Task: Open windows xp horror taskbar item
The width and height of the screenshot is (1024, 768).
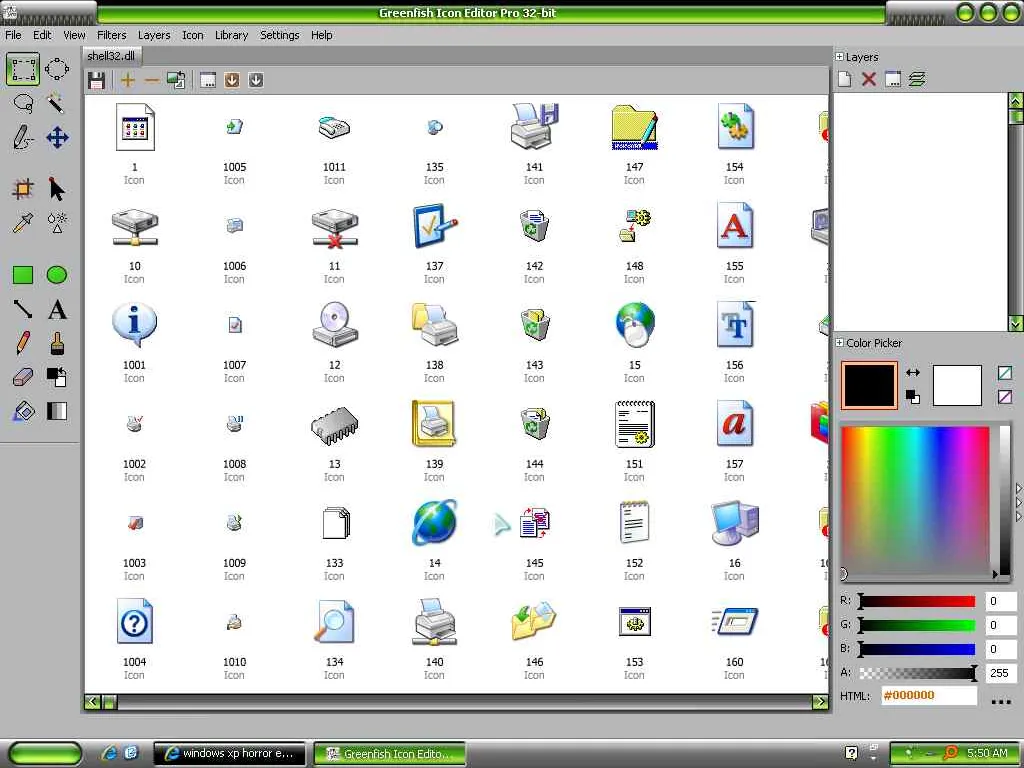Action: 229,754
